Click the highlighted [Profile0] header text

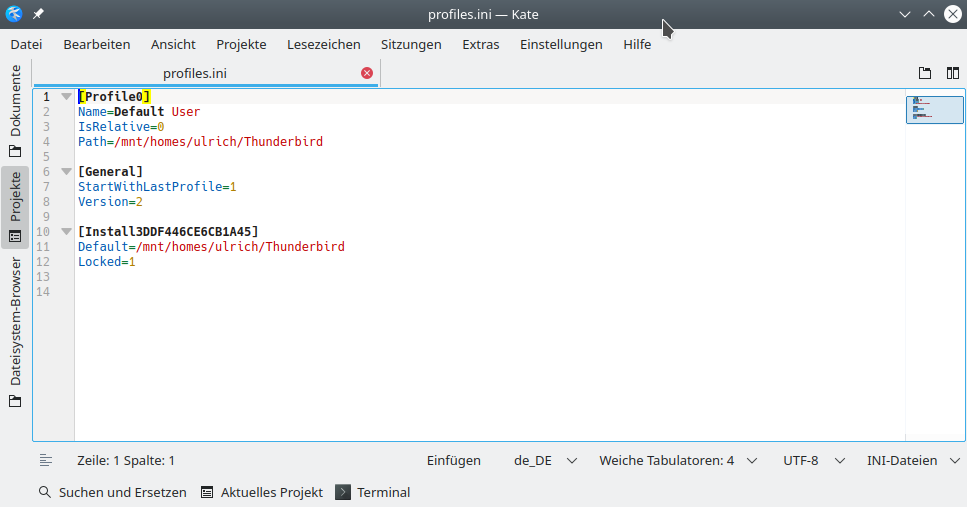coord(114,96)
